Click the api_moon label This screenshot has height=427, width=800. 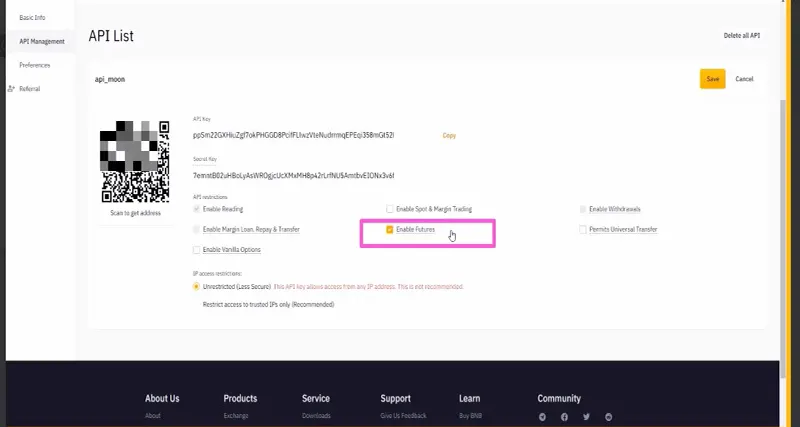click(x=110, y=80)
